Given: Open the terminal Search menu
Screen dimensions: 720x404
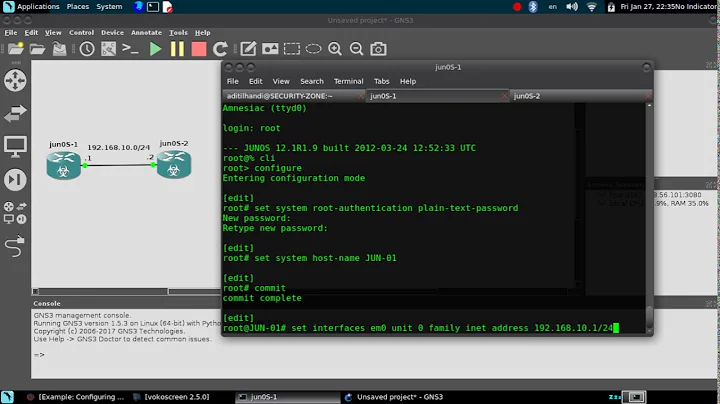Looking at the screenshot, I should coord(312,81).
